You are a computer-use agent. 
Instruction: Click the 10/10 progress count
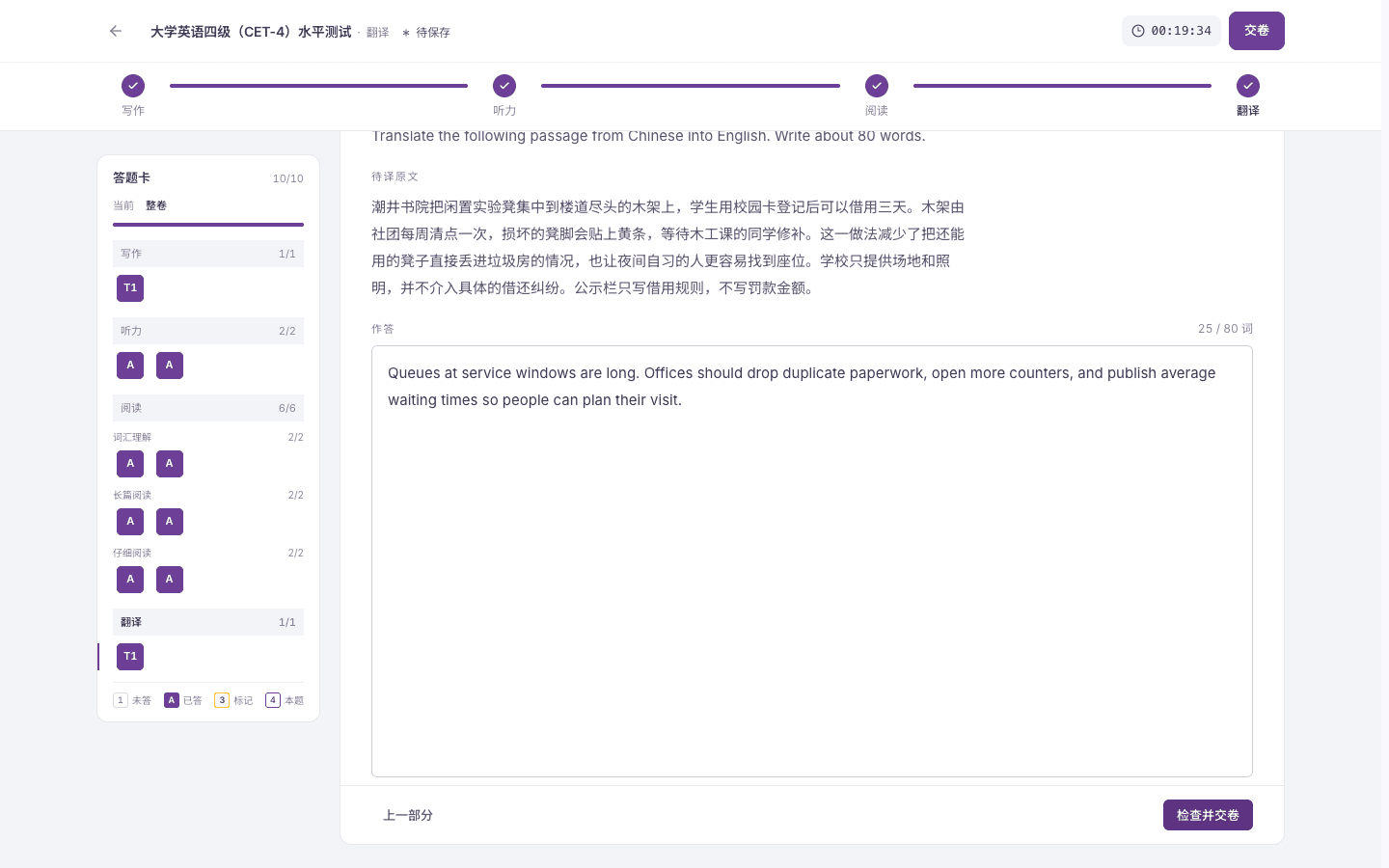[287, 178]
